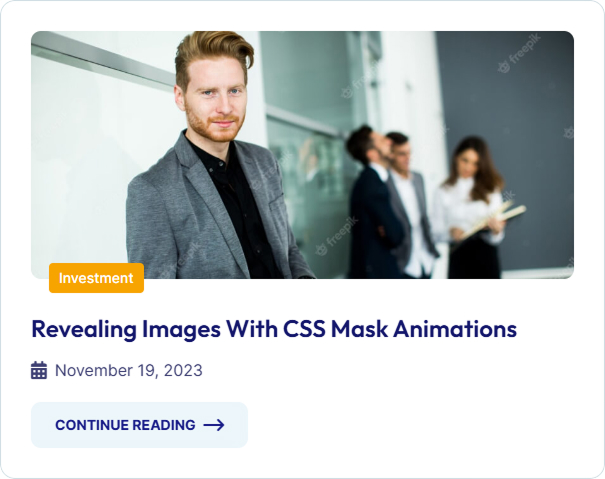
Task: Click the red-haired man's face in the photo
Action: [x=217, y=102]
